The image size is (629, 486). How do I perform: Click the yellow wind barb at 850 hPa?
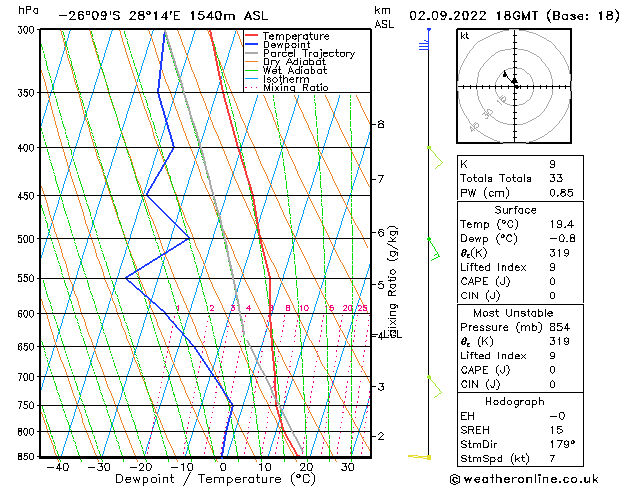(x=420, y=457)
